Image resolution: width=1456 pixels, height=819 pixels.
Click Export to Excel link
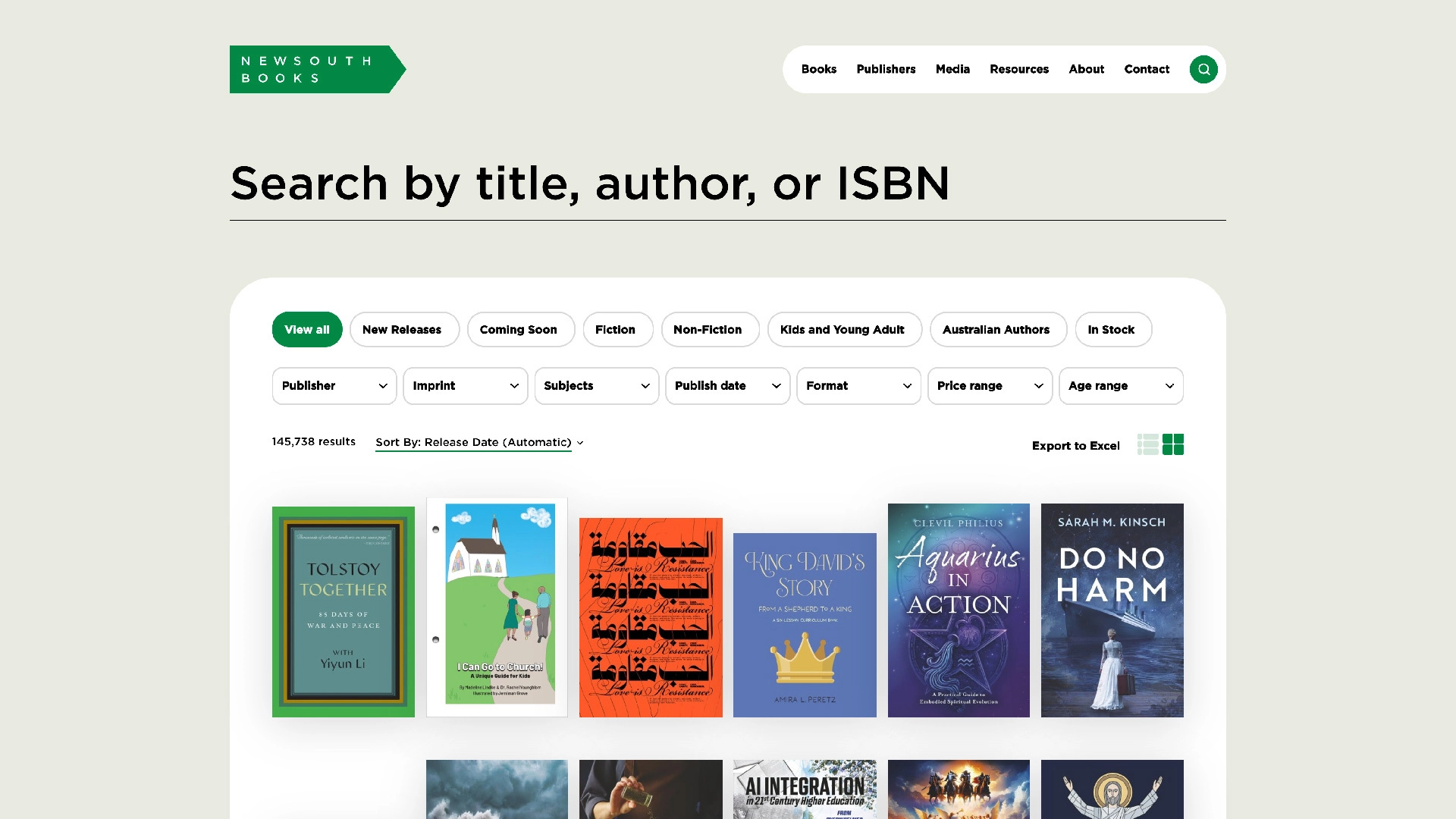coord(1075,446)
